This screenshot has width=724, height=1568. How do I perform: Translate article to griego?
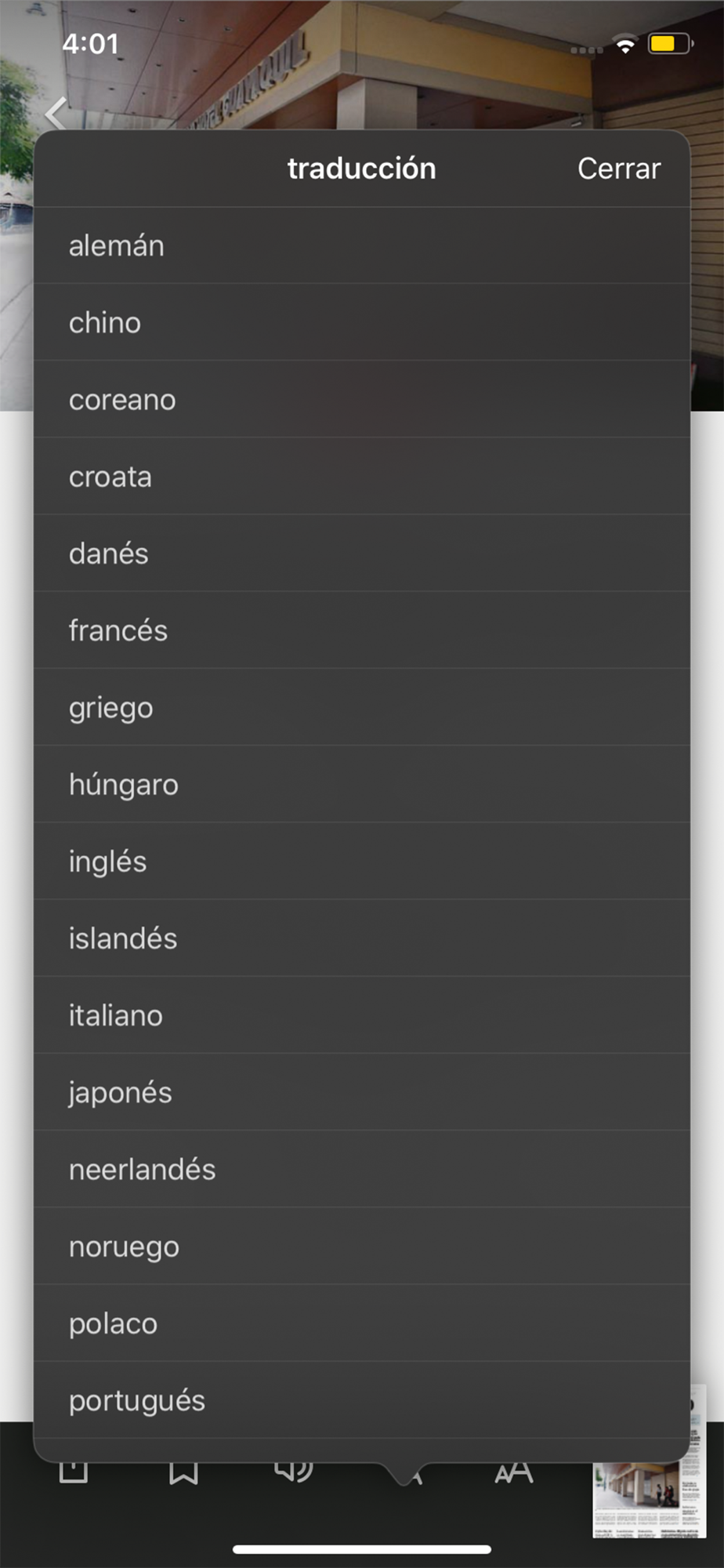362,706
